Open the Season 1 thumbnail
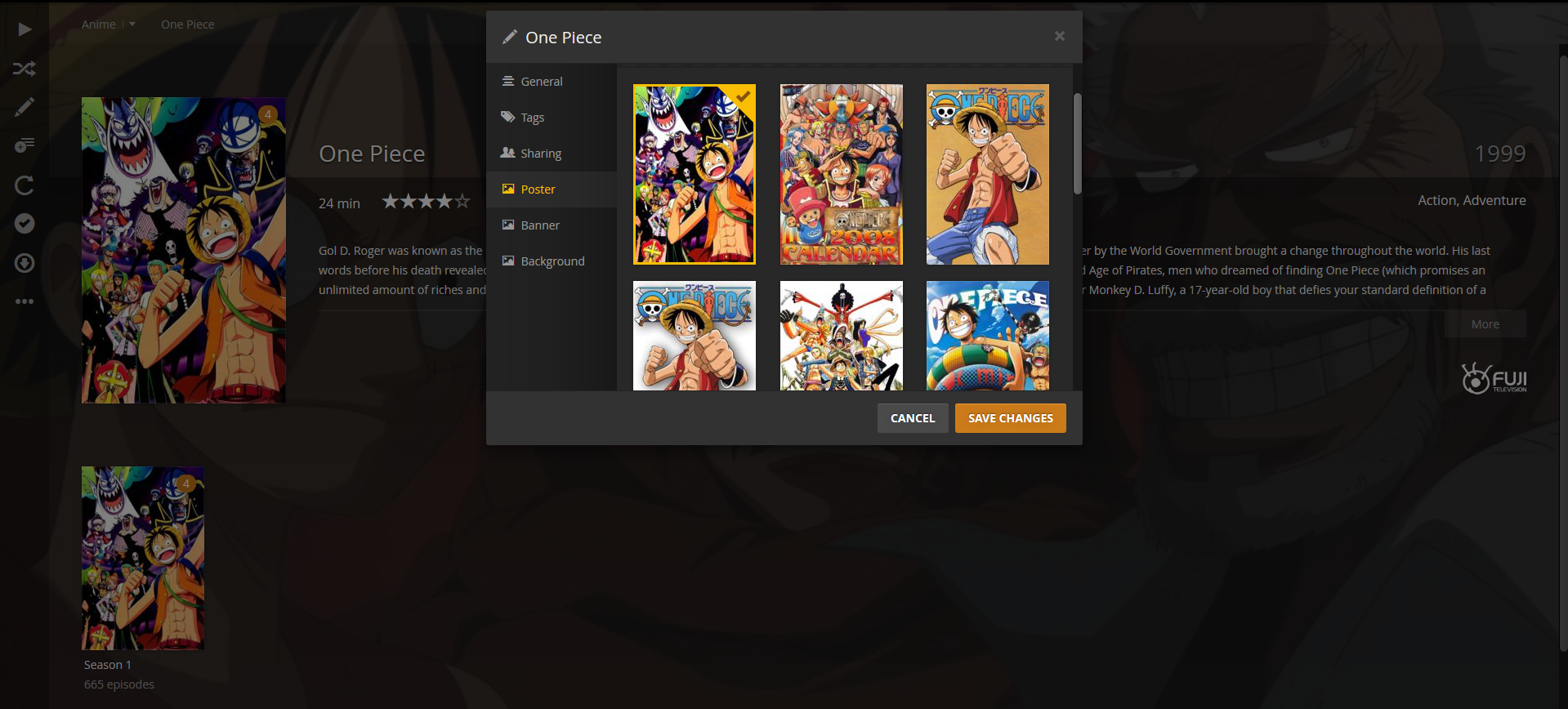 pos(143,558)
